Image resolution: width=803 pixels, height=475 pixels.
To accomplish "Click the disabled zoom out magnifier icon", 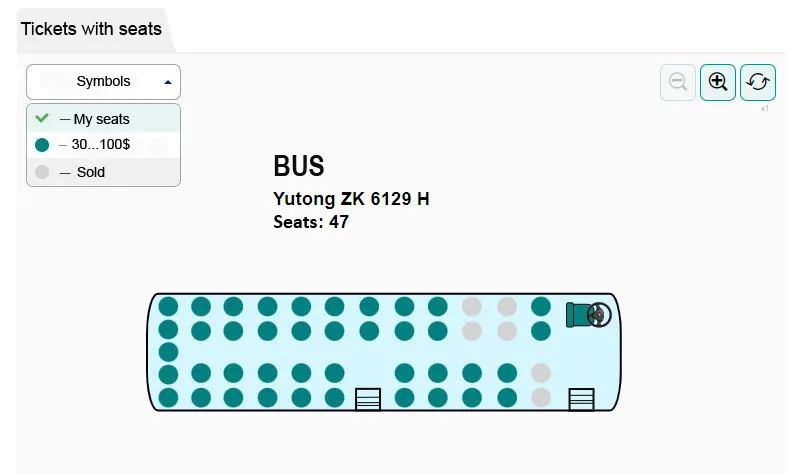I will [x=678, y=82].
